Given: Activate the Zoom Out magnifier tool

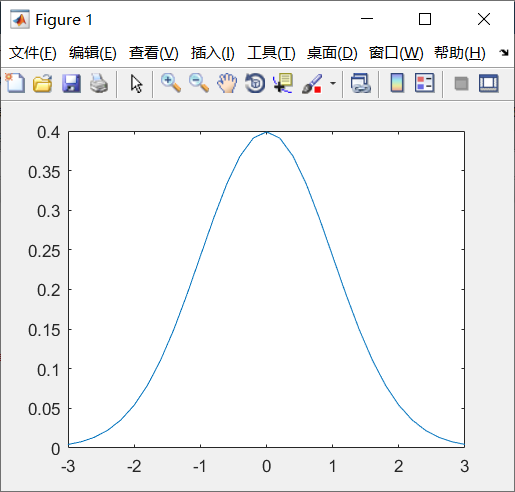Looking at the screenshot, I should [199, 83].
